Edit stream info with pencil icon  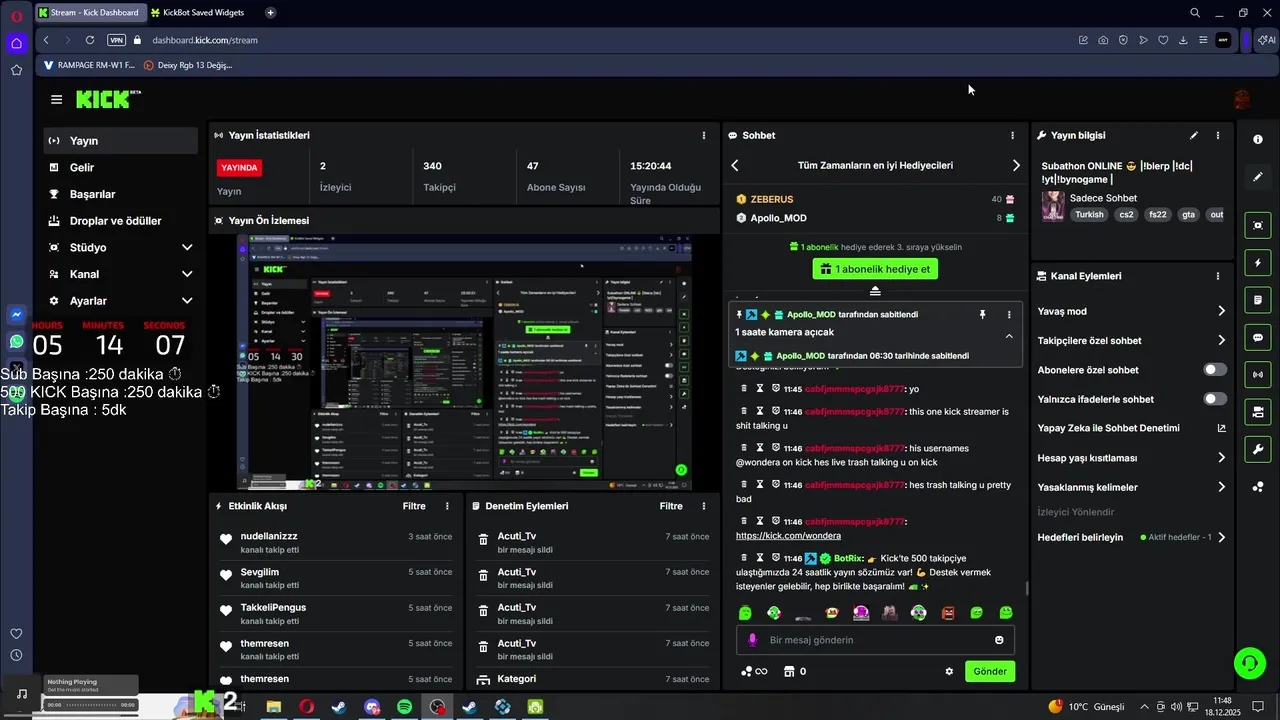(x=1193, y=135)
